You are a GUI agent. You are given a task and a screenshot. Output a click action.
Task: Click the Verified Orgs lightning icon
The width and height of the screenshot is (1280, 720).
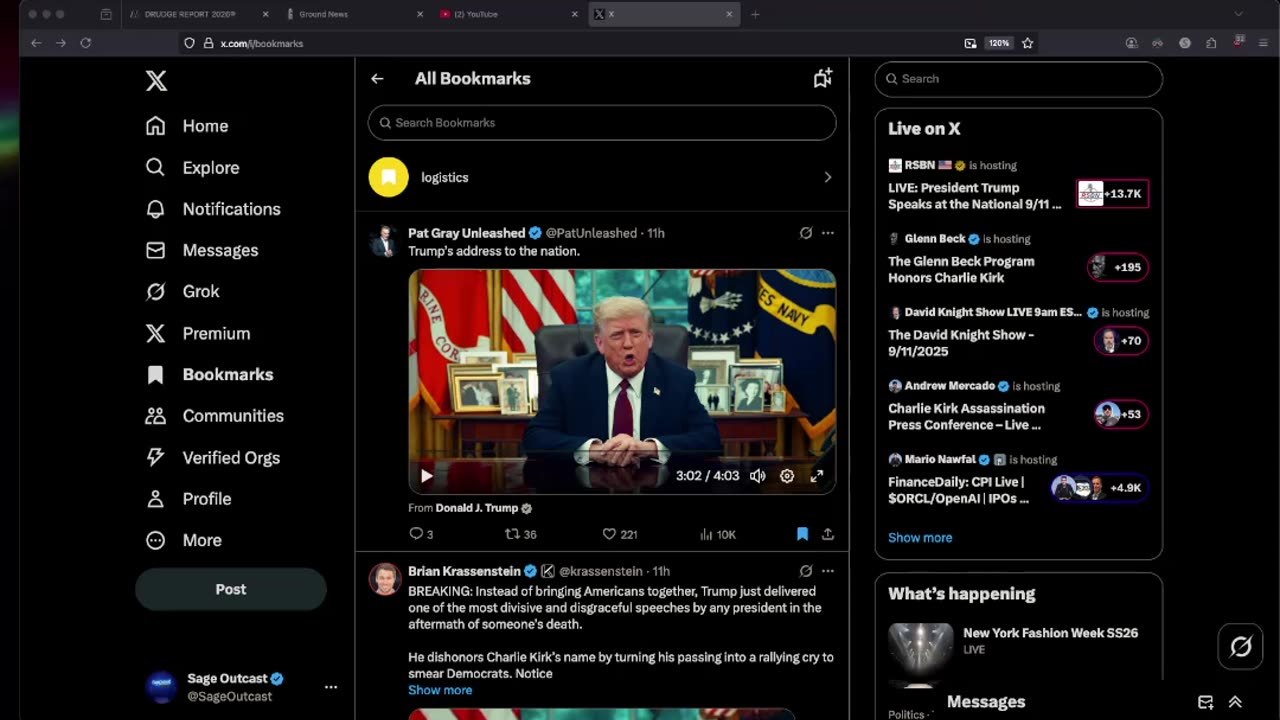coord(155,457)
